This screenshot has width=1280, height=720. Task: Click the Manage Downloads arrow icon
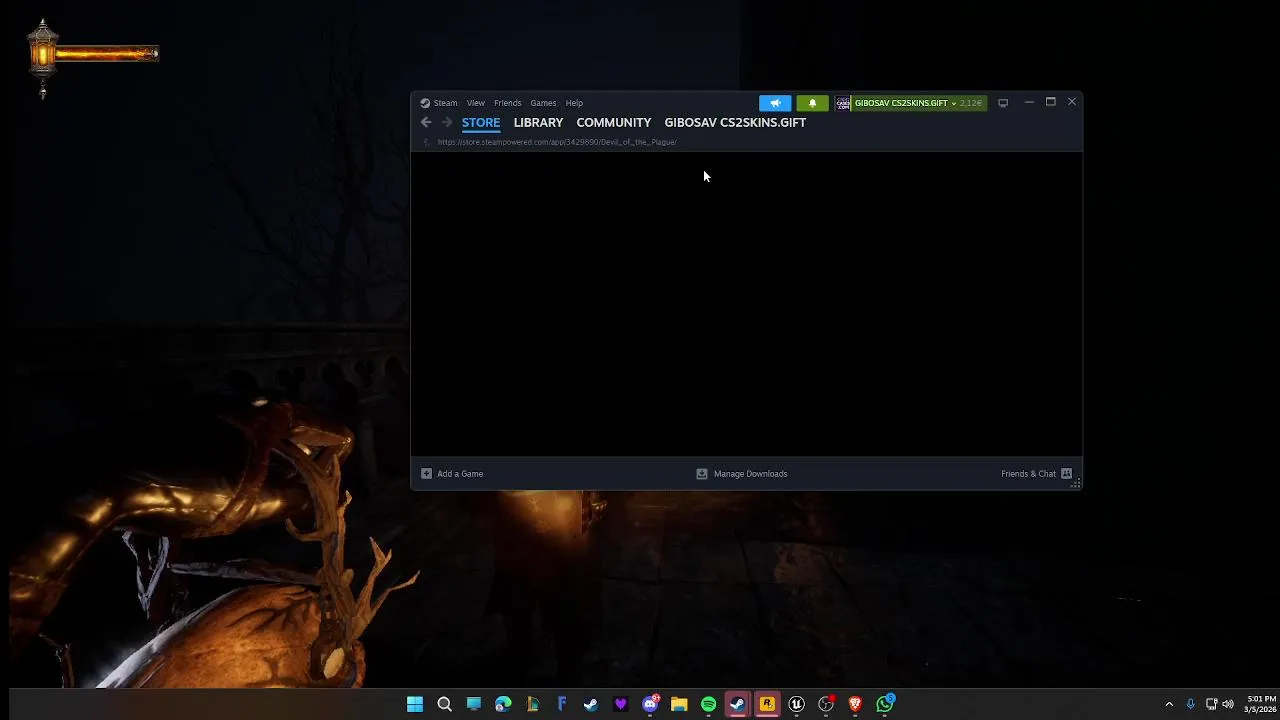[702, 474]
